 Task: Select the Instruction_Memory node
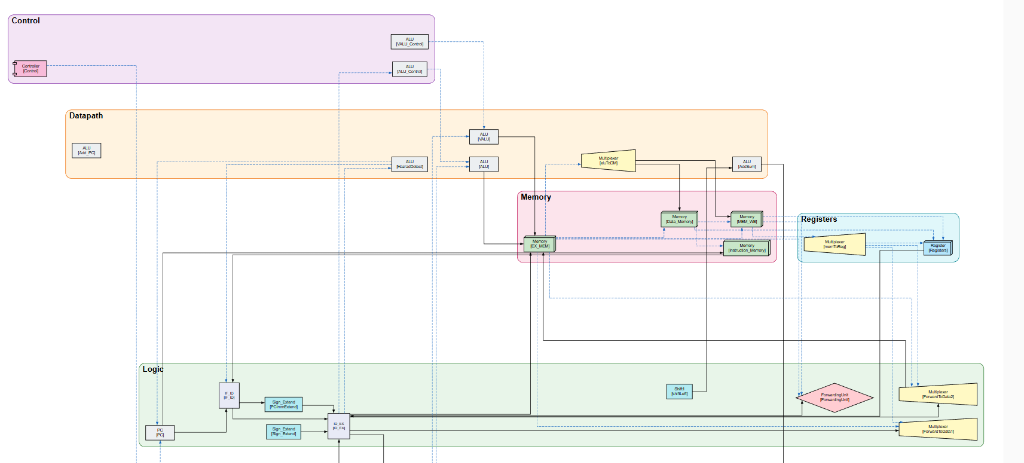coord(746,248)
